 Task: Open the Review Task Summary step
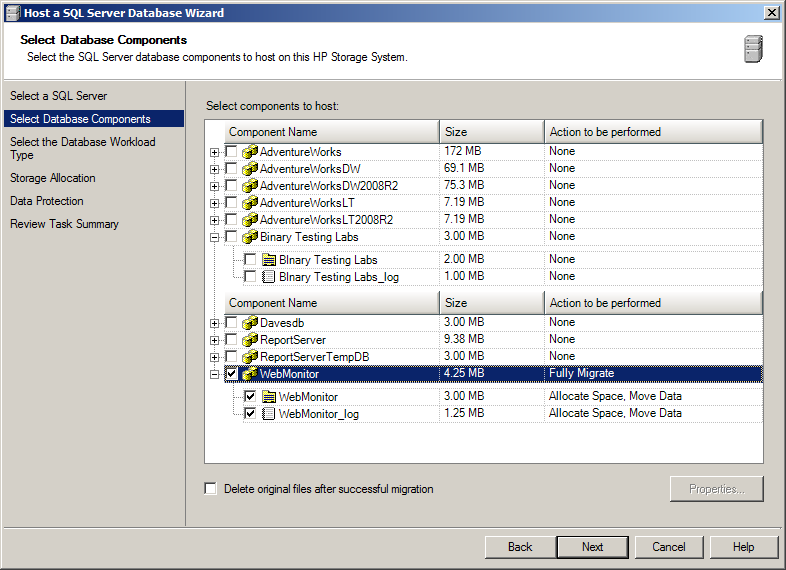coord(64,224)
